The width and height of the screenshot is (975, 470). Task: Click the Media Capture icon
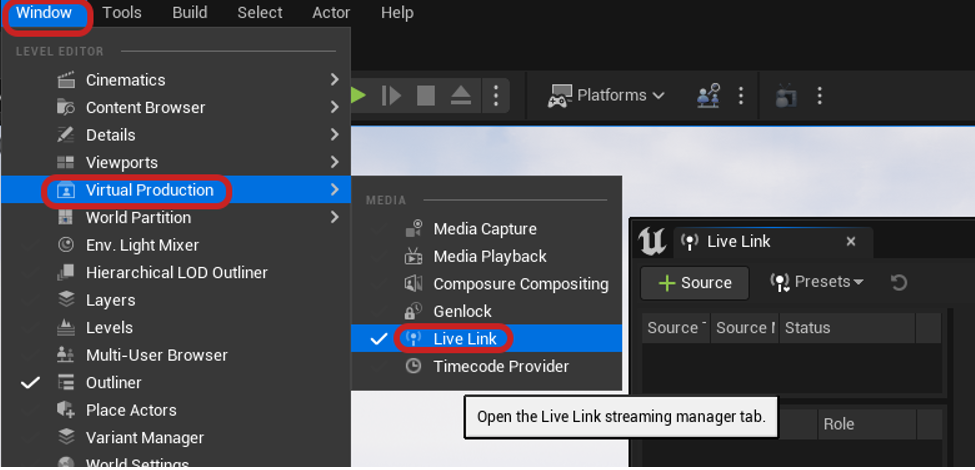[x=413, y=229]
